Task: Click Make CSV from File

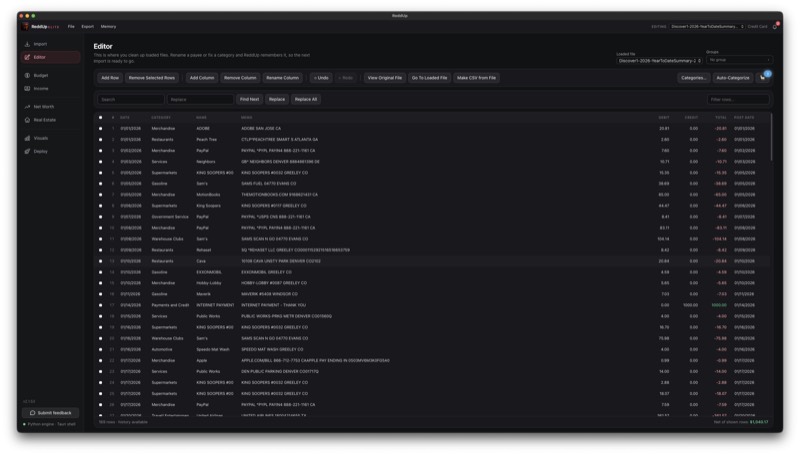Action: (x=476, y=78)
